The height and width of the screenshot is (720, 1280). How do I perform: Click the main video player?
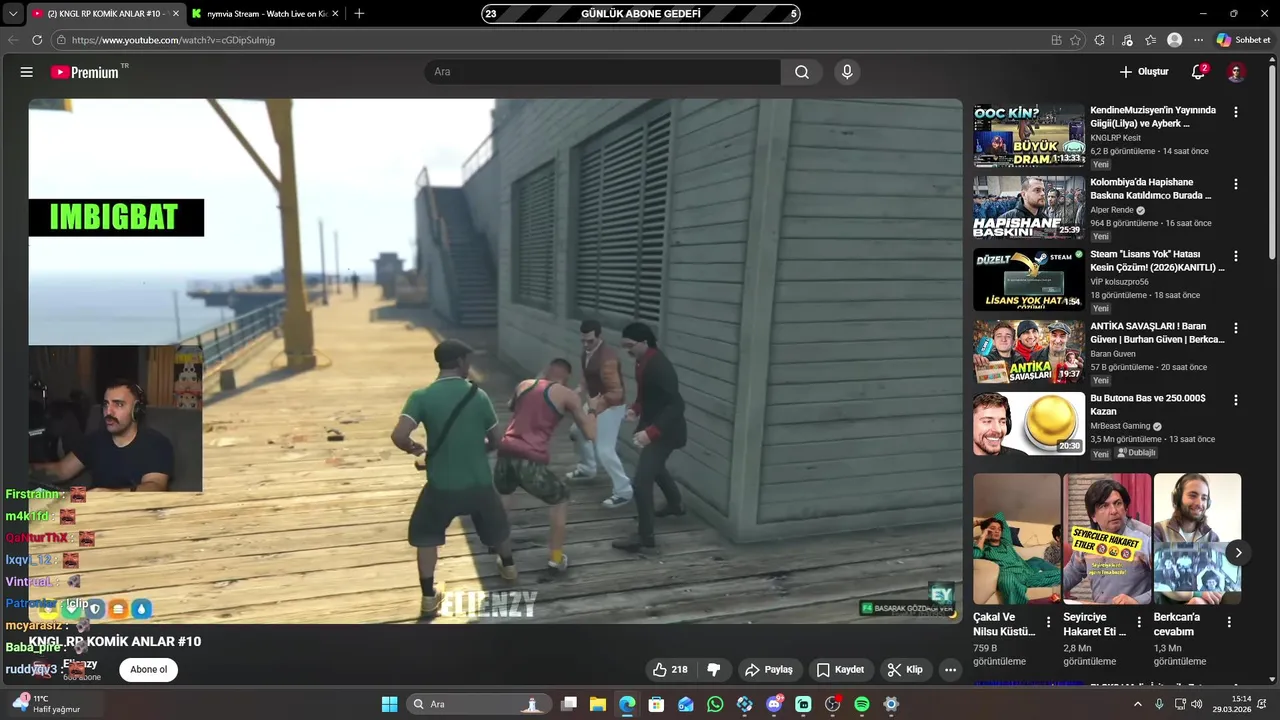495,361
